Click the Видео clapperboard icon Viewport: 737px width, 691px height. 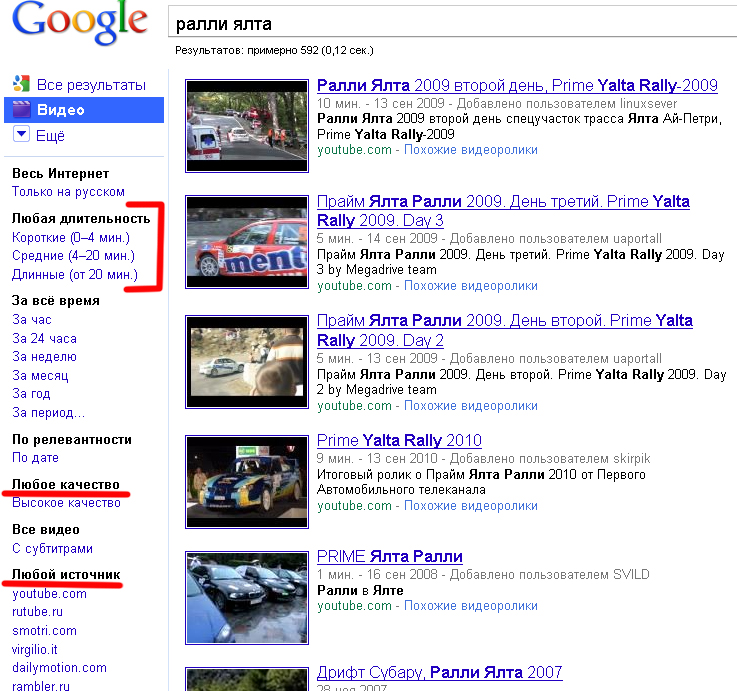point(21,110)
